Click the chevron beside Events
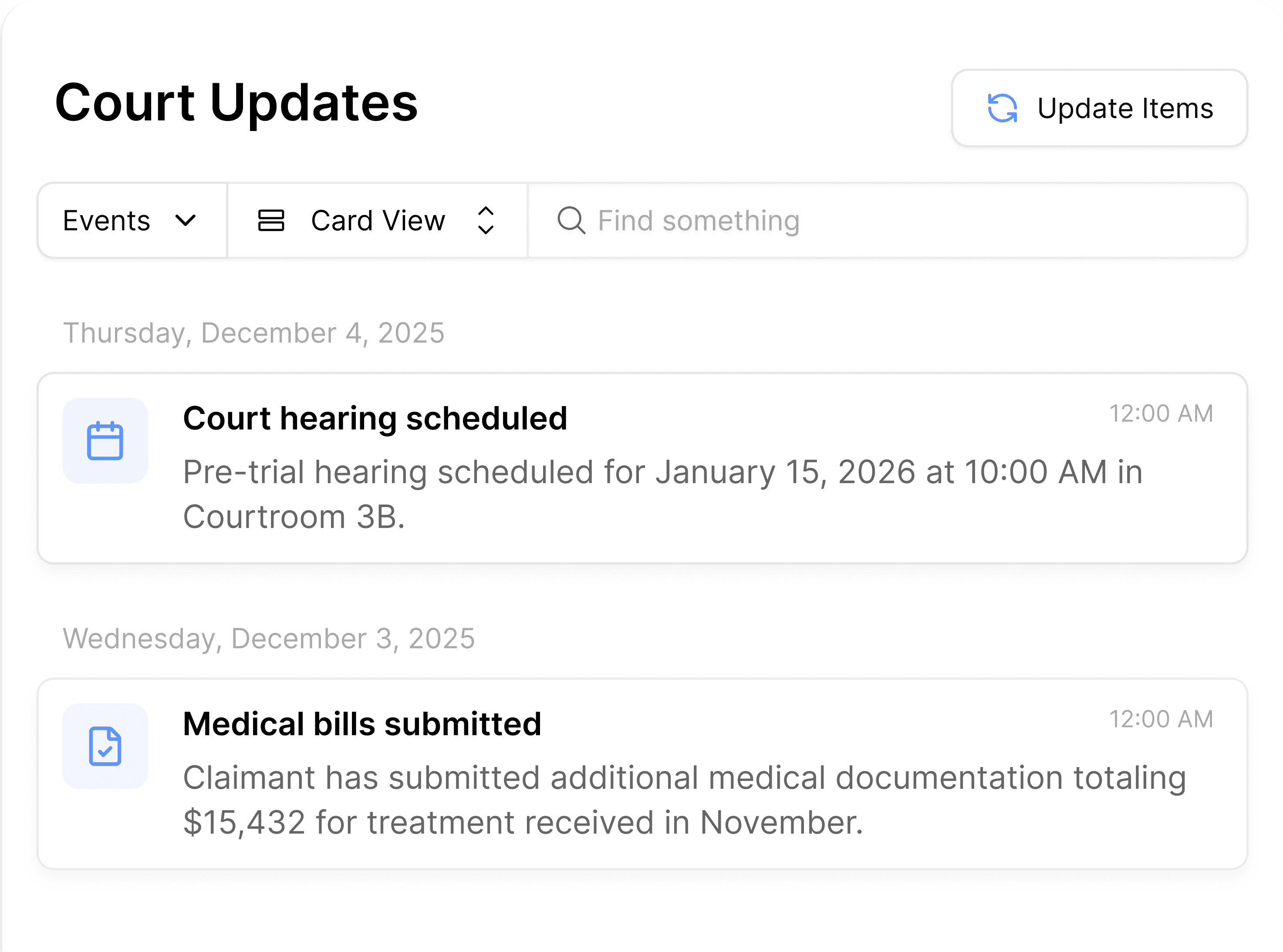Screen dimensions: 1283x952 pyautogui.click(x=186, y=221)
